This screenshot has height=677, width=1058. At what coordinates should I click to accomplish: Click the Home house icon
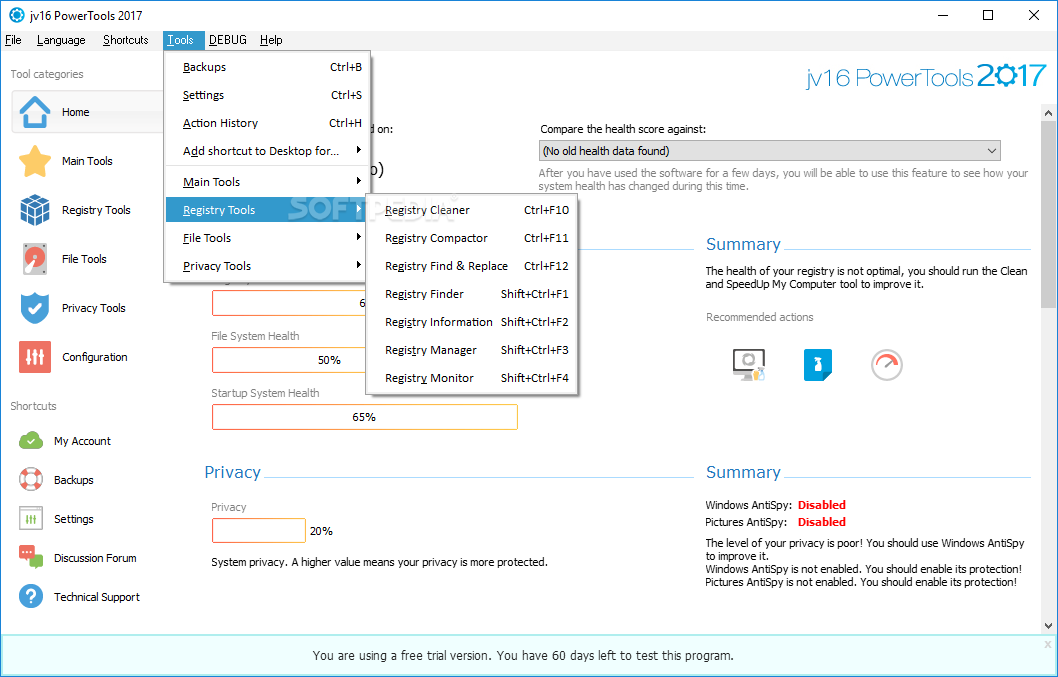[34, 112]
